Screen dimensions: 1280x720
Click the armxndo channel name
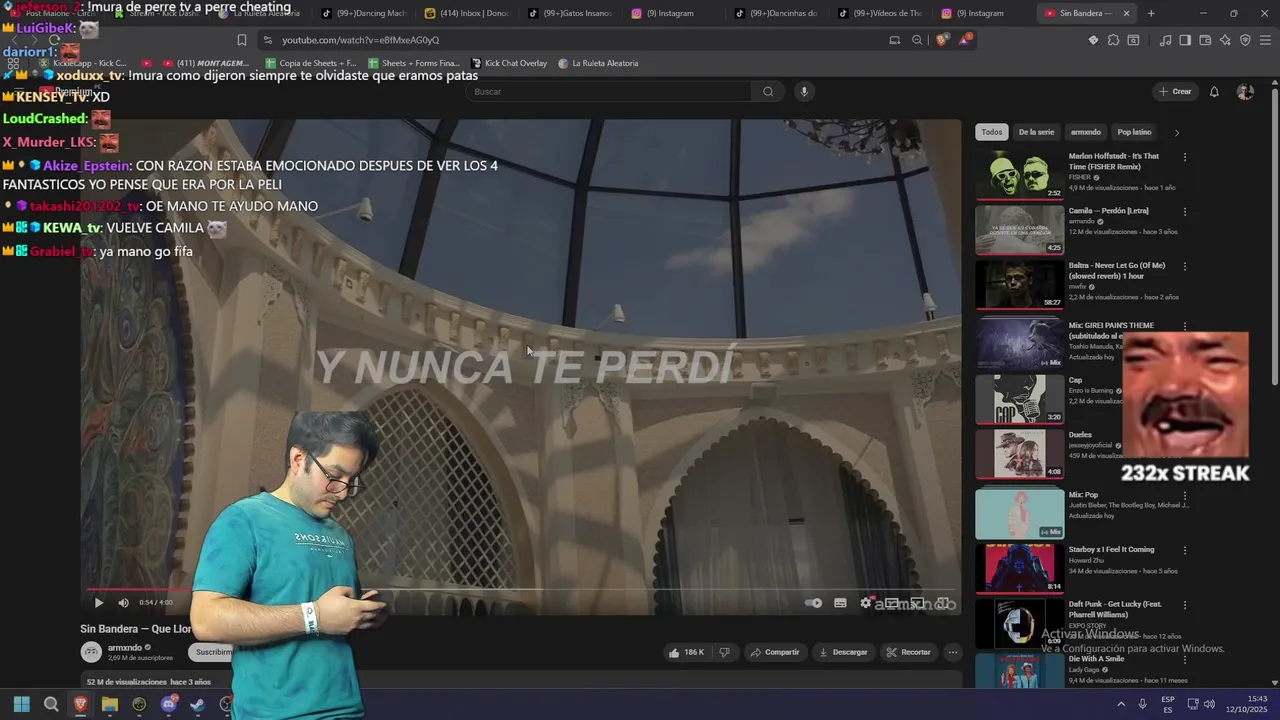125,648
